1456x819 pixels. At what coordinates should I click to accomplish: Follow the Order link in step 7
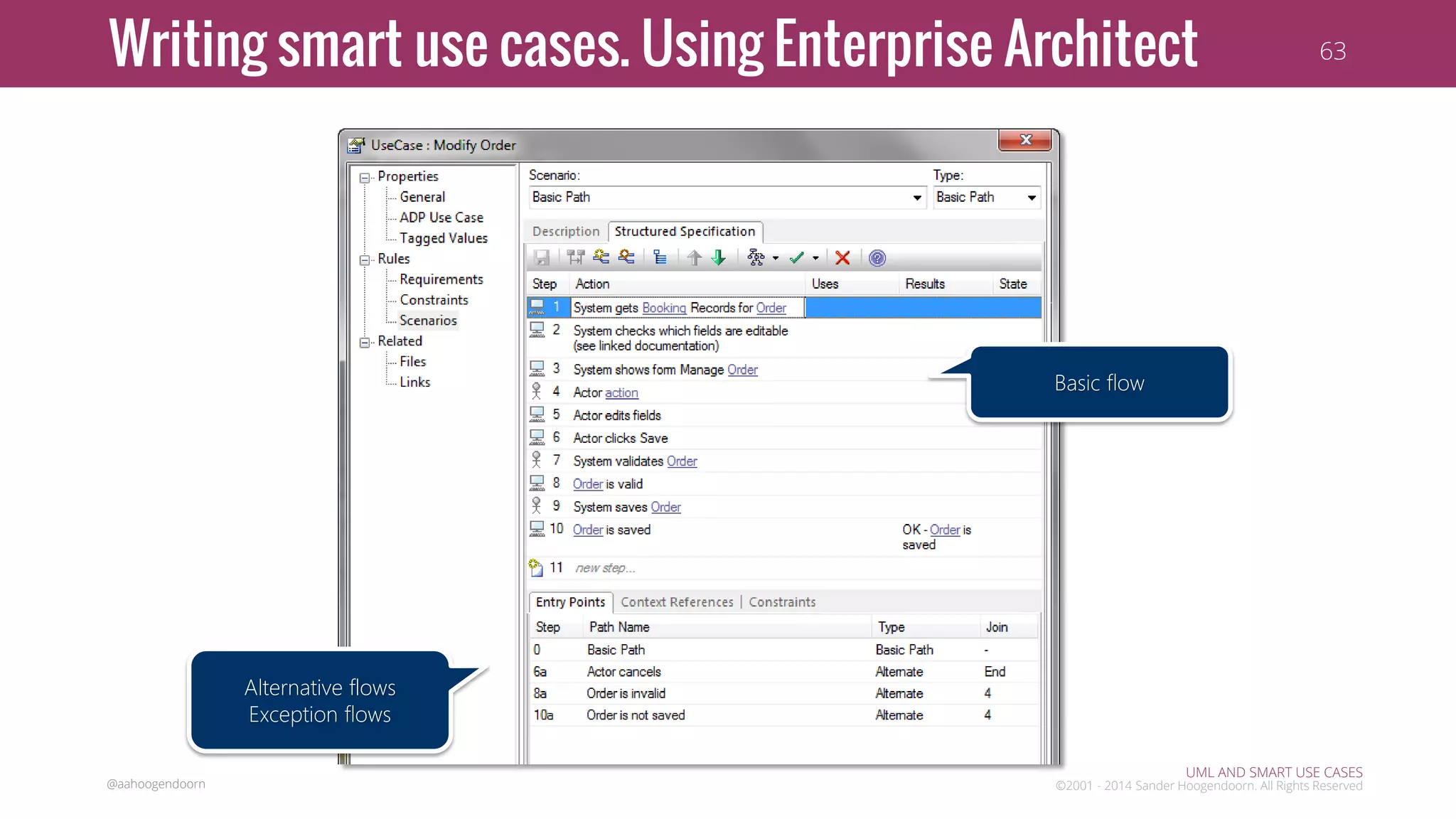tap(682, 461)
